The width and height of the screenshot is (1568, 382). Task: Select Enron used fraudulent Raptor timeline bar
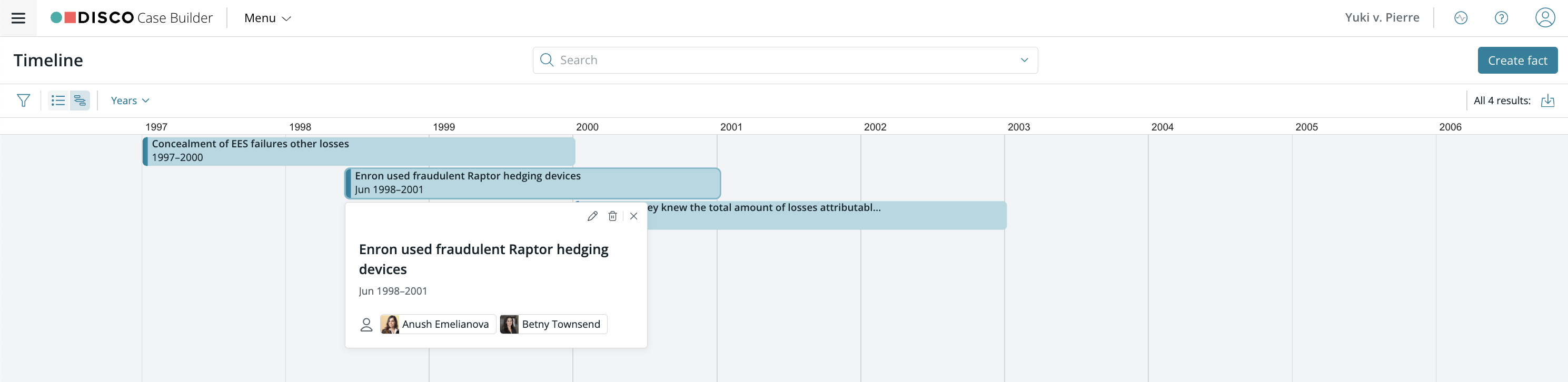[533, 183]
